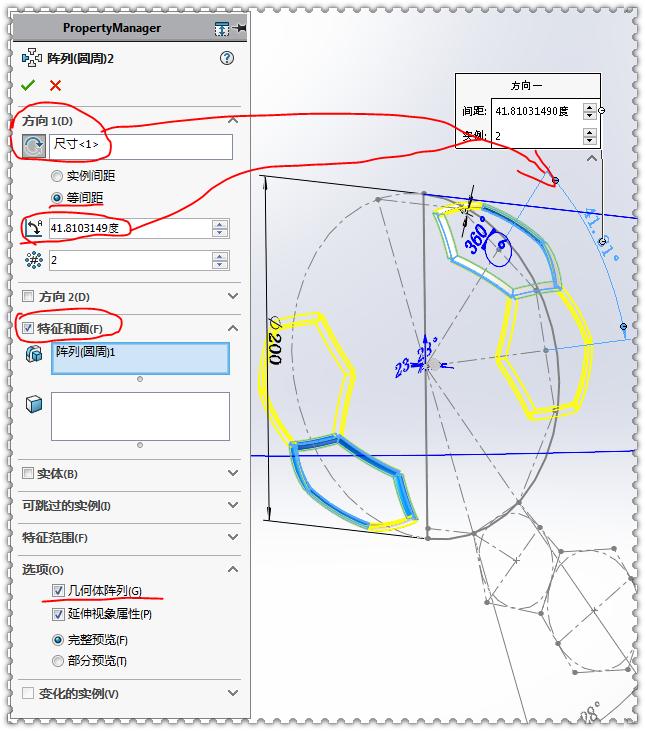Click the 41.8103149度 angle field
The height and width of the screenshot is (731, 645).
130,228
